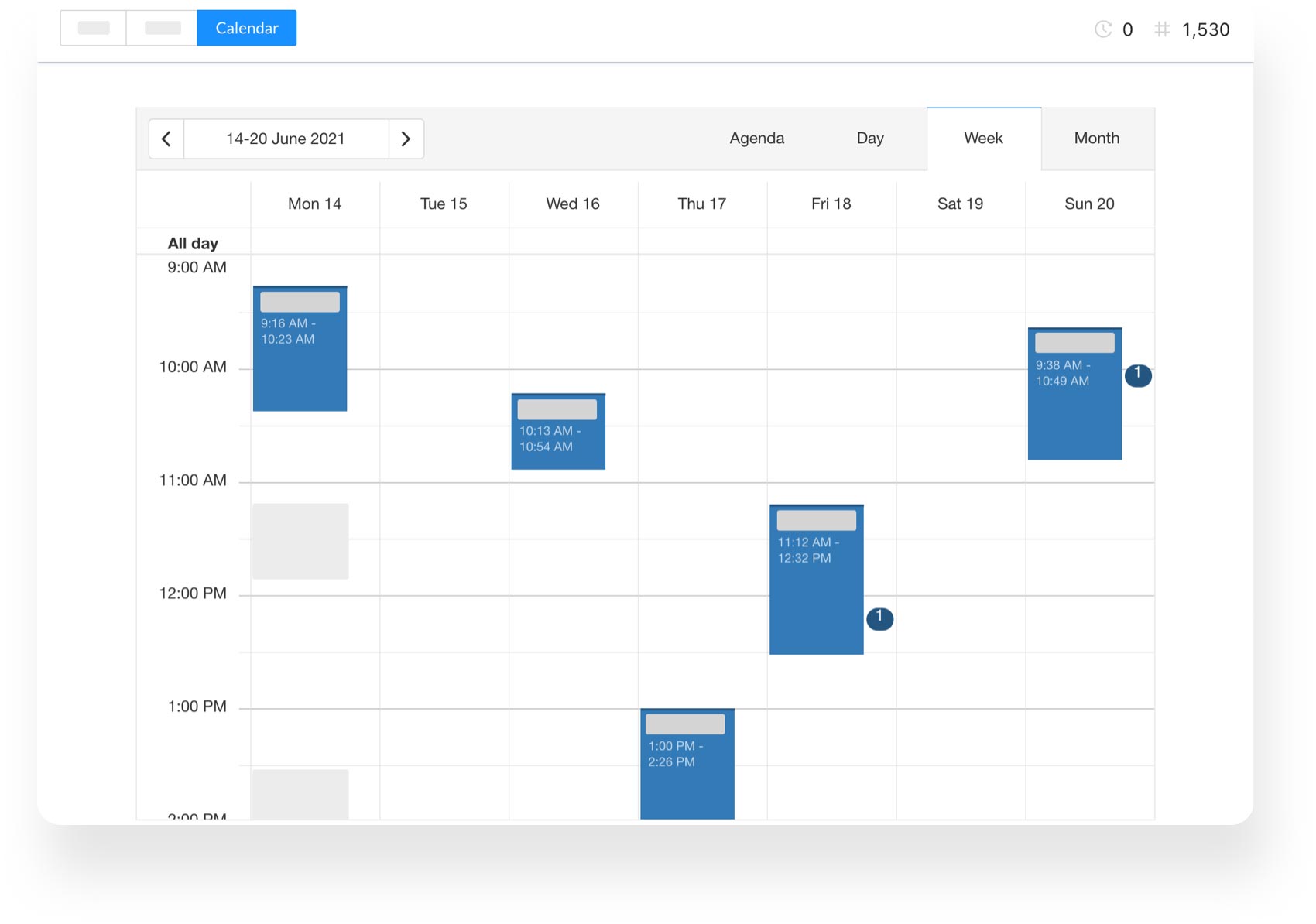Image resolution: width=1316 pixels, height=924 pixels.
Task: Click the clock icon showing 0
Action: (1102, 29)
